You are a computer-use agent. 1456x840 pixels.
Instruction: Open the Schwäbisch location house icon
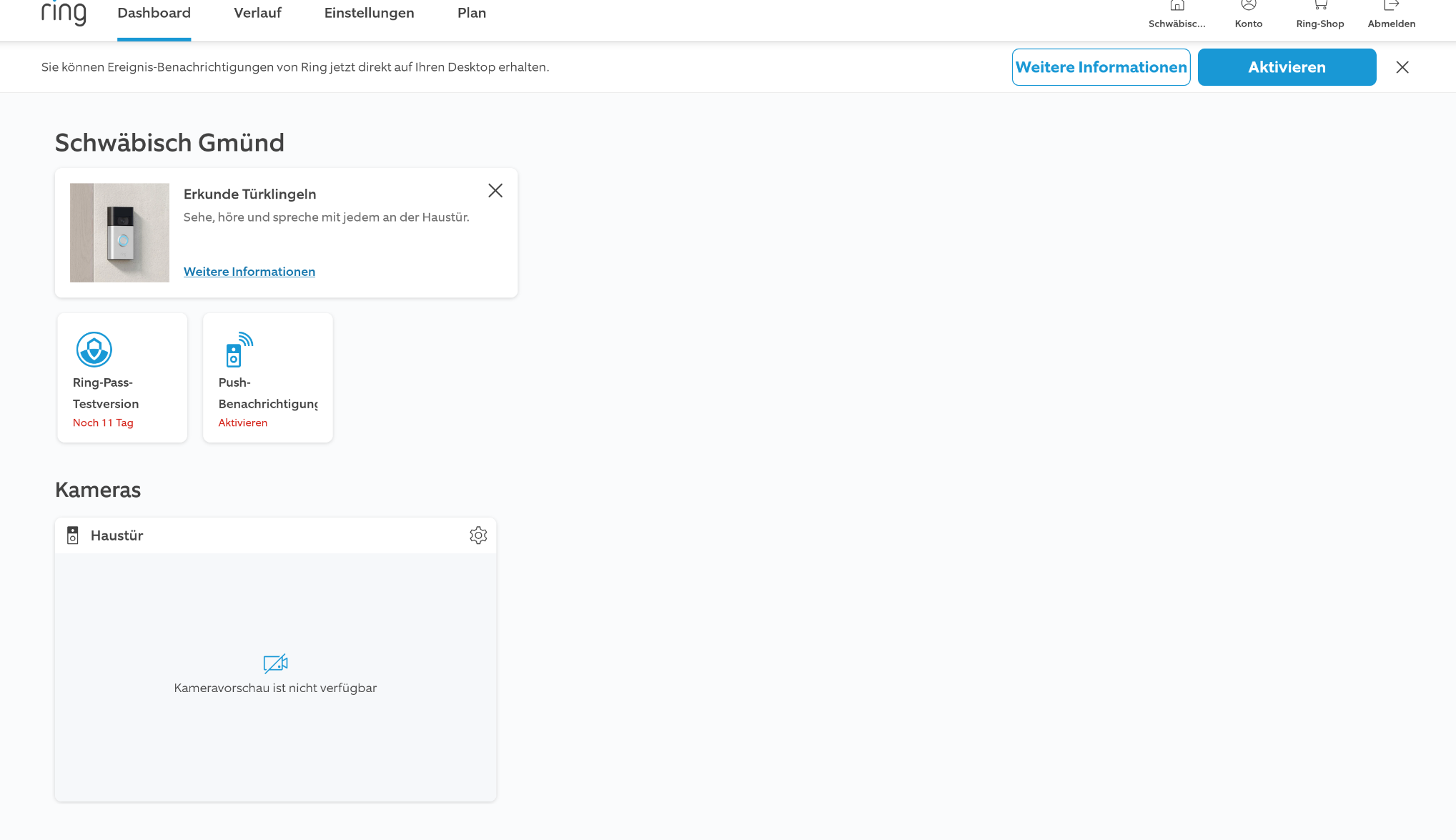point(1177,6)
